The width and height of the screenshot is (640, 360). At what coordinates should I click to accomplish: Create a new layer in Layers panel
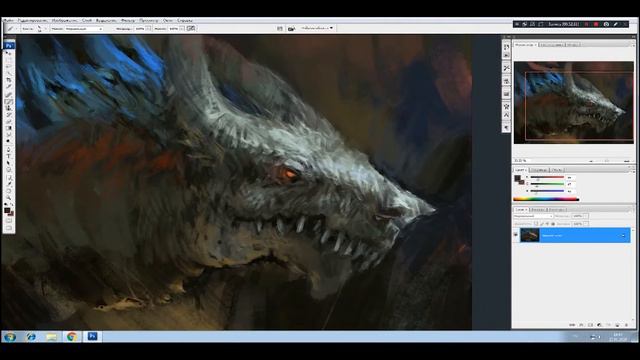617,325
